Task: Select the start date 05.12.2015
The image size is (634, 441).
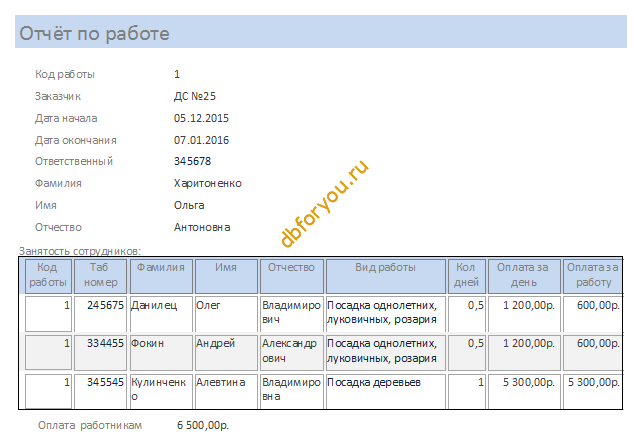Action: [201, 118]
